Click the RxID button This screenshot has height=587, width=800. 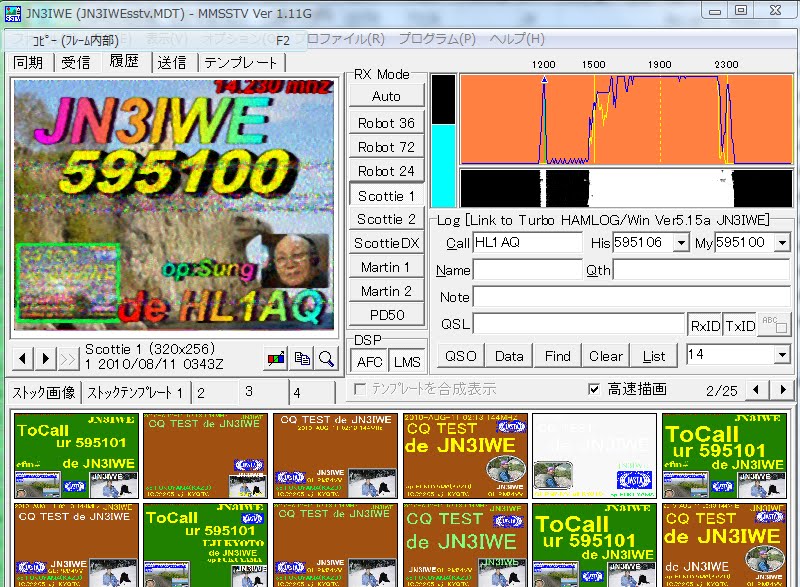coord(705,325)
